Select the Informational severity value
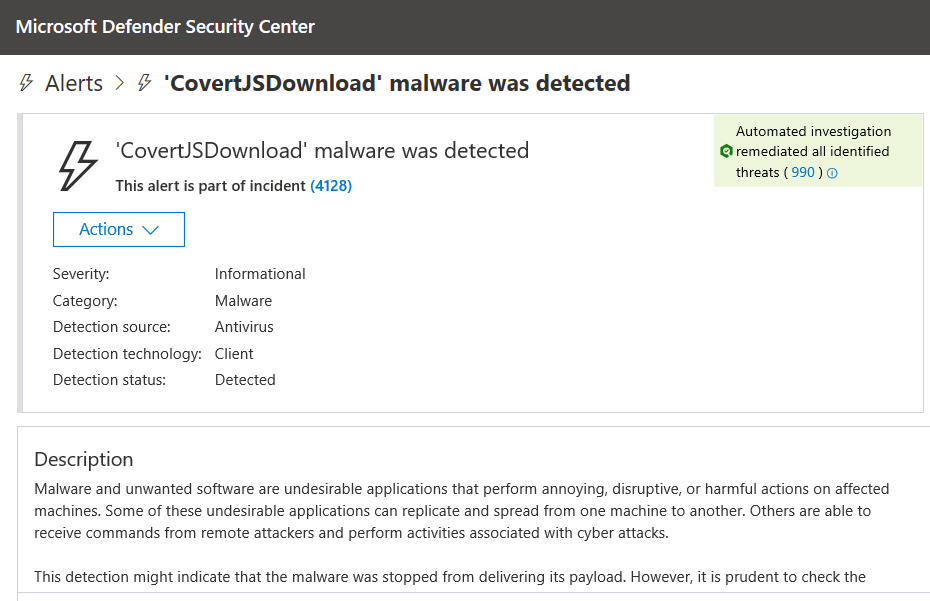930x601 pixels. pyautogui.click(x=260, y=274)
